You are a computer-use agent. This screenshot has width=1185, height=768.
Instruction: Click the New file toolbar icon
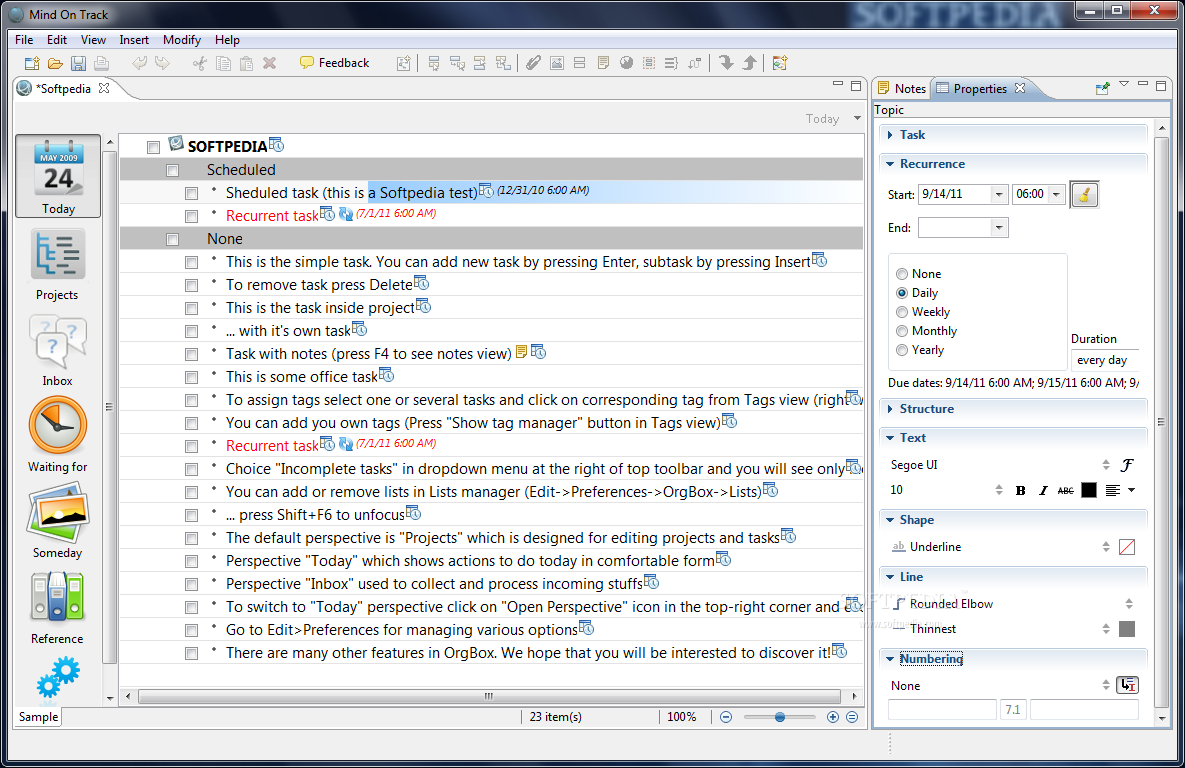point(32,63)
